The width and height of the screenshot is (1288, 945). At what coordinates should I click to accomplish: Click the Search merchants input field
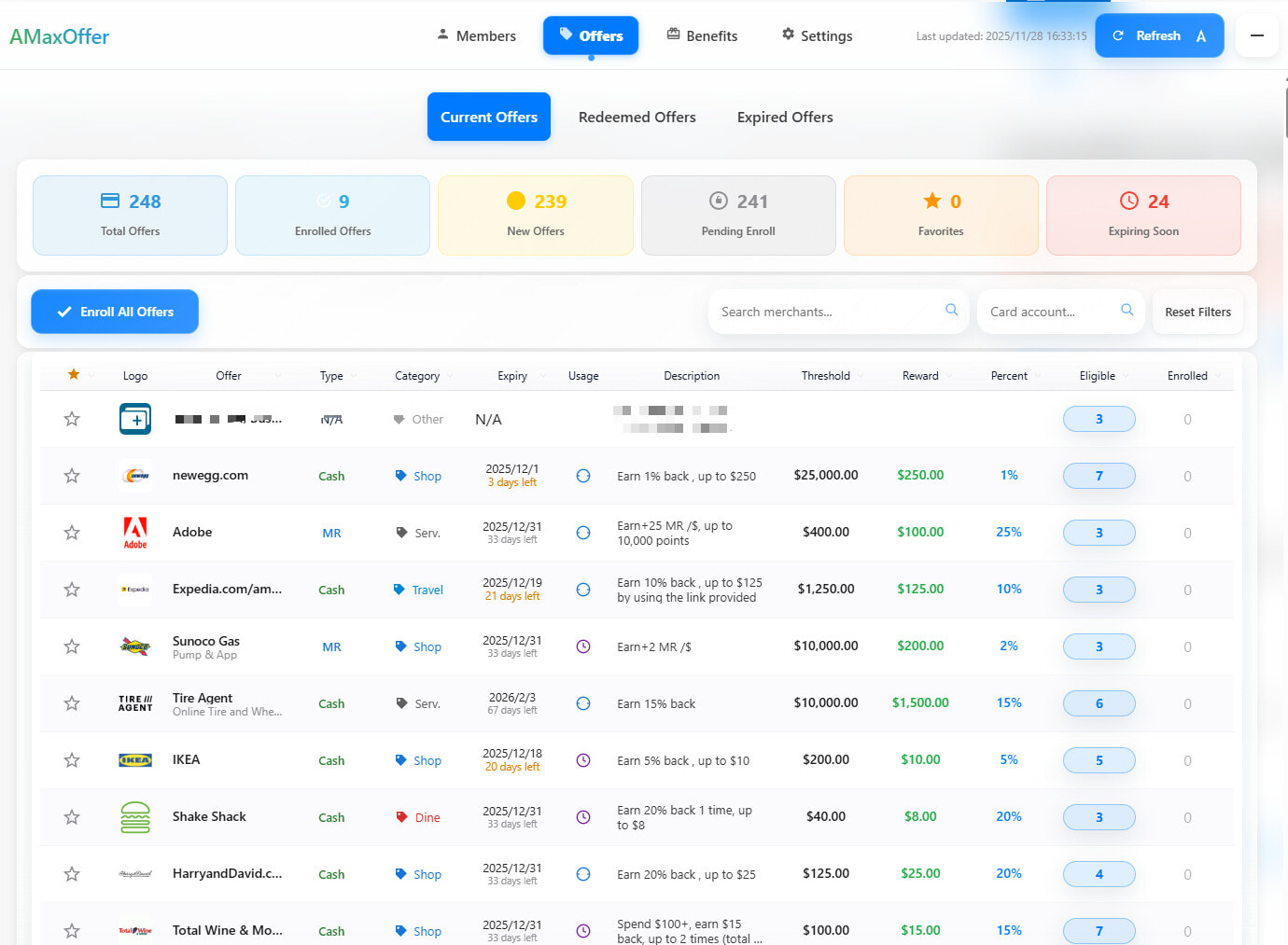(826, 312)
